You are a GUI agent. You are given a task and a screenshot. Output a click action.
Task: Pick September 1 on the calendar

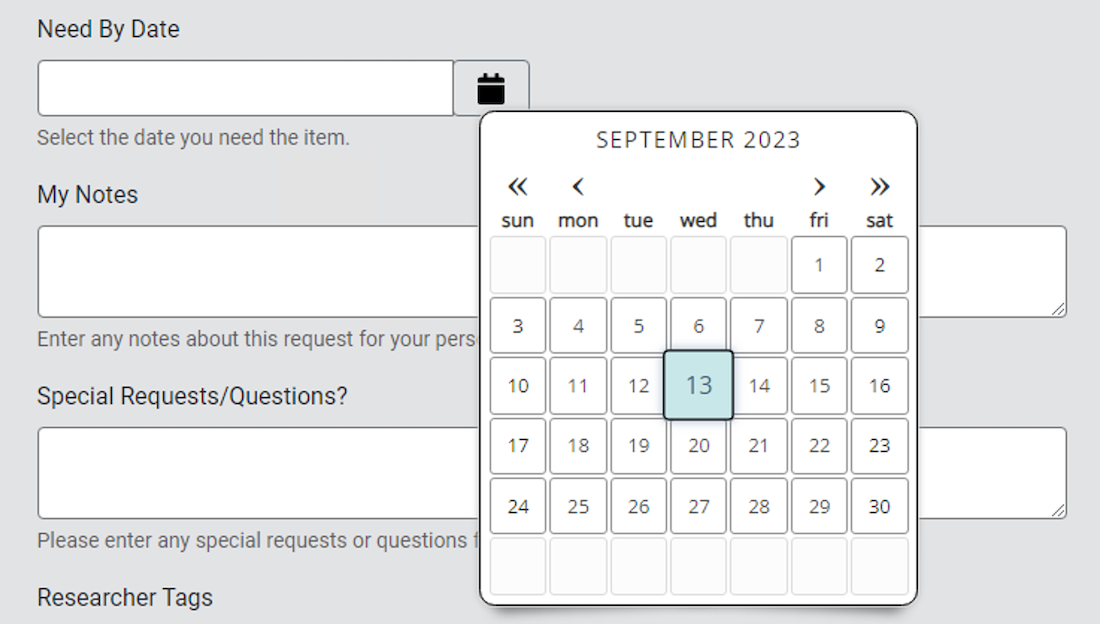(x=819, y=265)
